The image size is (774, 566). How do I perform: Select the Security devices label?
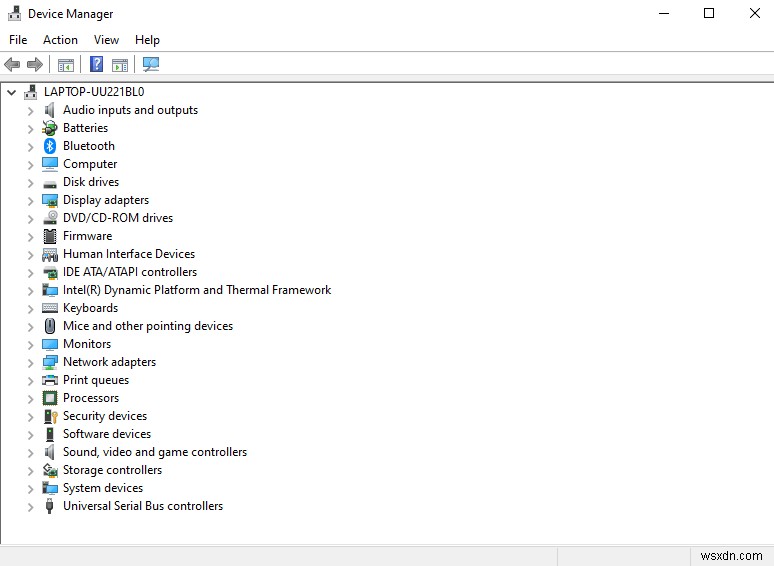105,416
